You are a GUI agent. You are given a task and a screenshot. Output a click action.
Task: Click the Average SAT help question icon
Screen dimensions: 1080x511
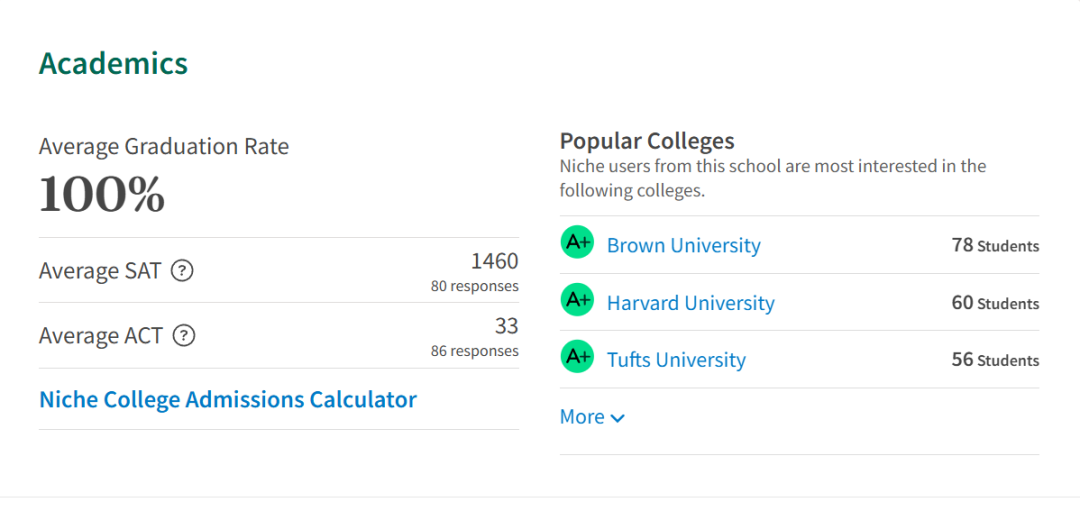click(182, 271)
